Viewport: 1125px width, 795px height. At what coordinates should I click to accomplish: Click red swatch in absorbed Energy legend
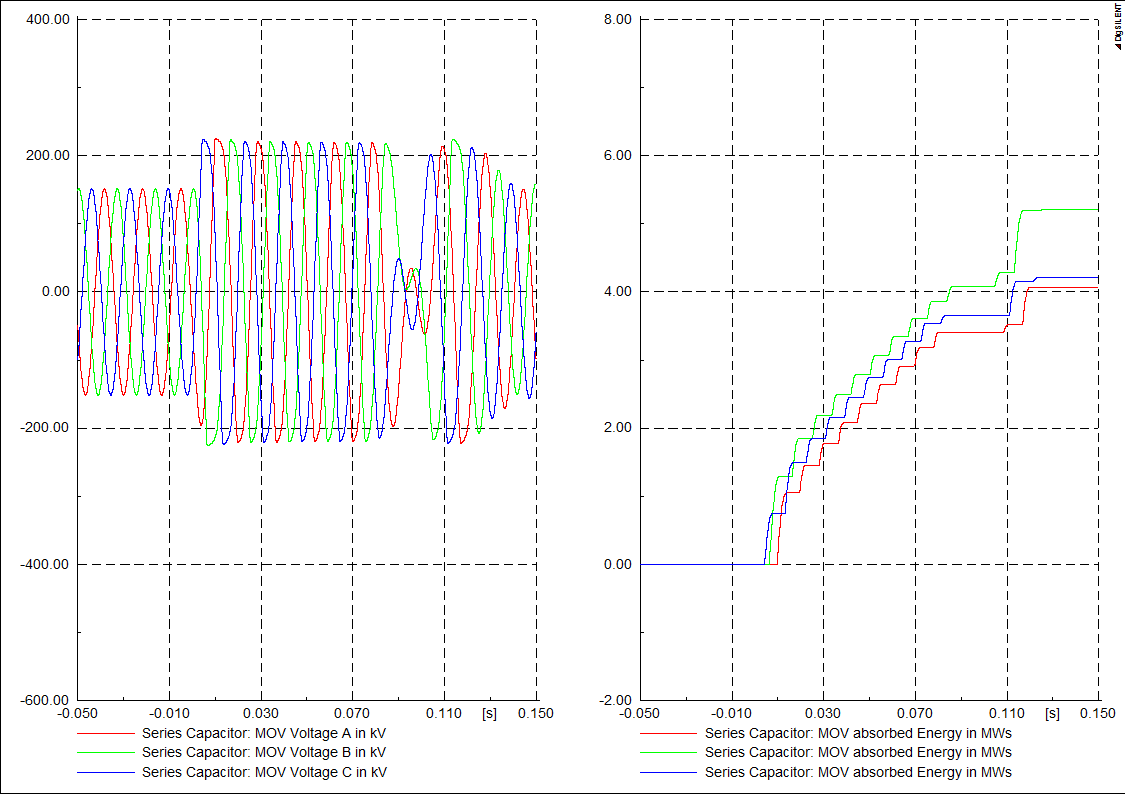(x=669, y=733)
